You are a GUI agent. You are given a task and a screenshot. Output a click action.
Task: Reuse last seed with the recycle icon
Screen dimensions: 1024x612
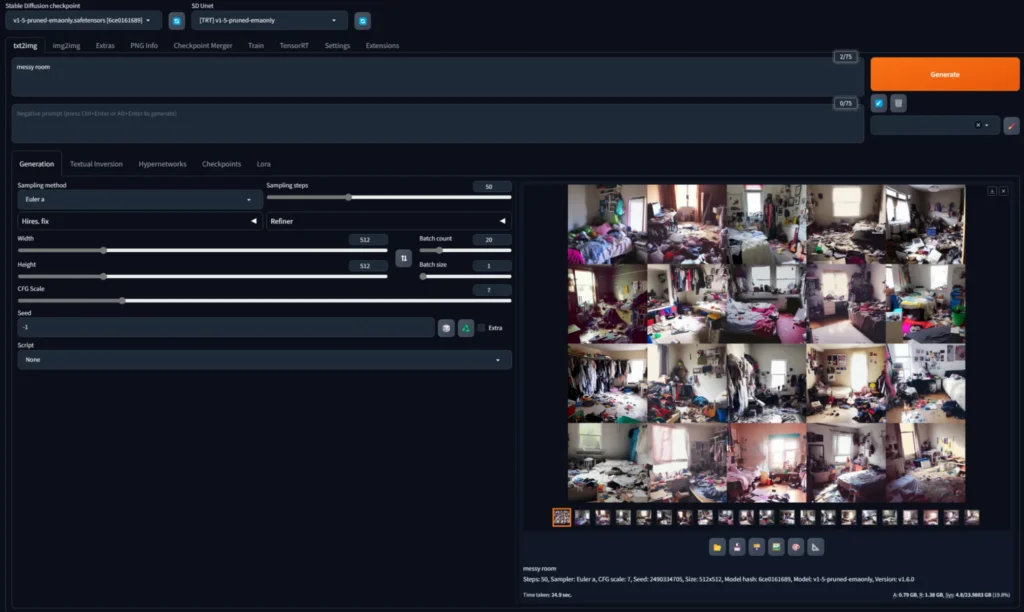465,328
